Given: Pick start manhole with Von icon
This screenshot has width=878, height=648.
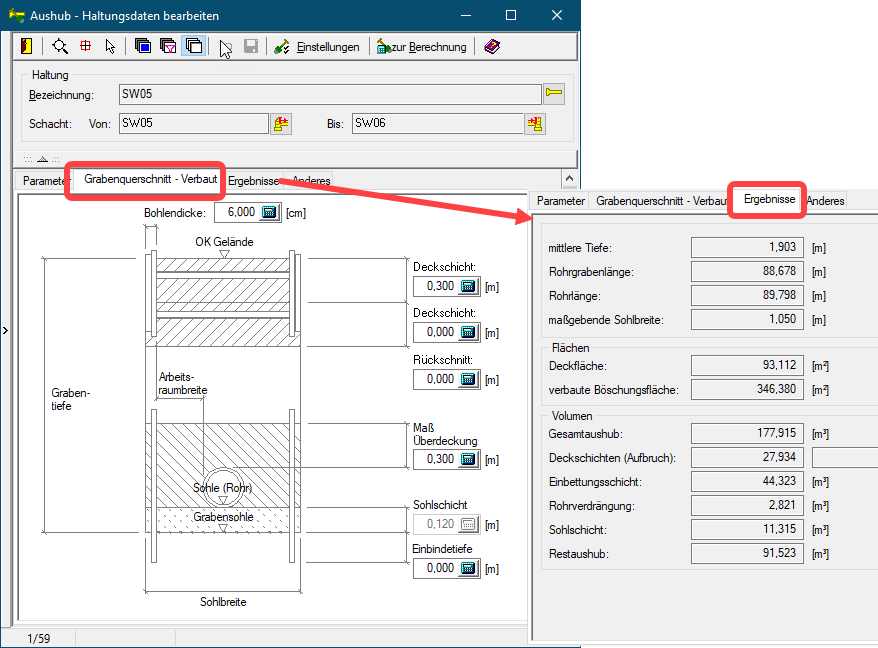Looking at the screenshot, I should (282, 124).
